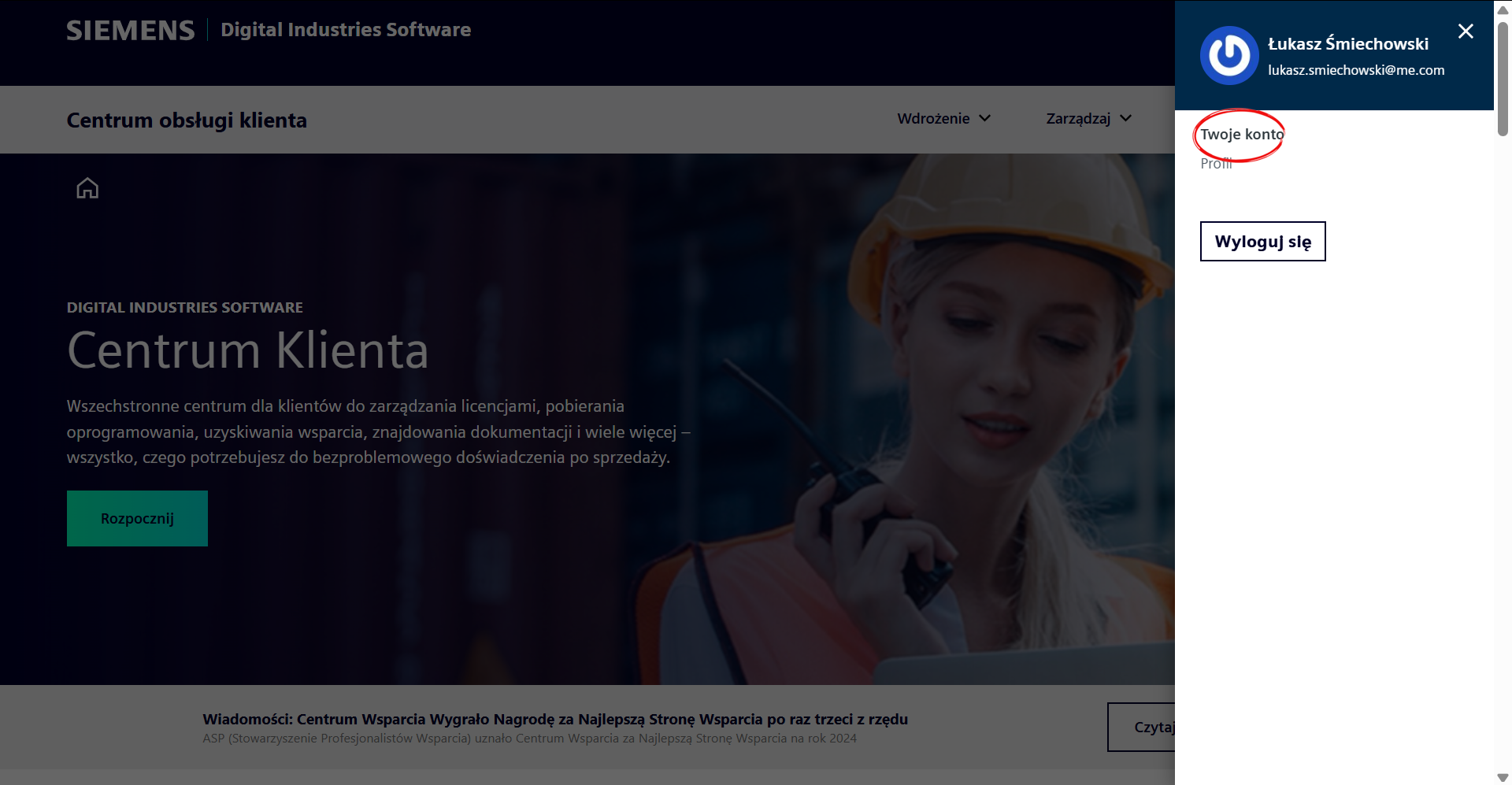Open the news headline about Centrum Wsparcia
The height and width of the screenshot is (785, 1512).
pos(555,719)
